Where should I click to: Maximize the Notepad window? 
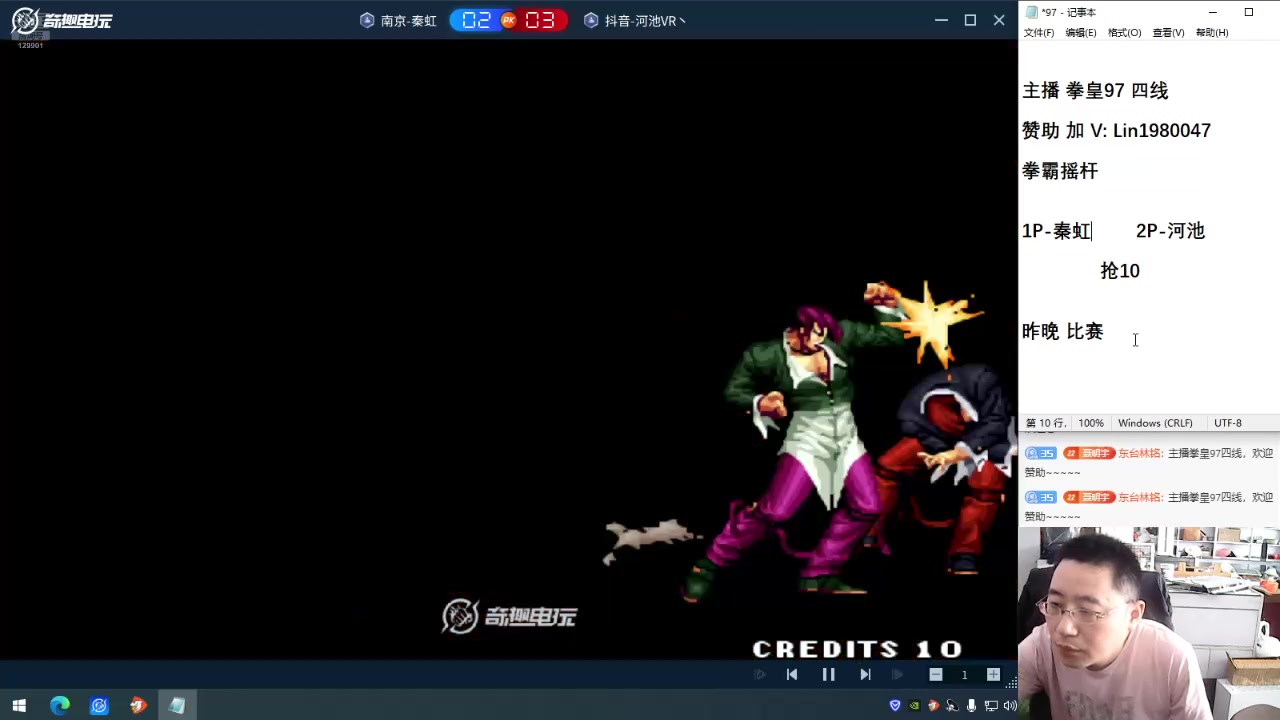(1249, 12)
